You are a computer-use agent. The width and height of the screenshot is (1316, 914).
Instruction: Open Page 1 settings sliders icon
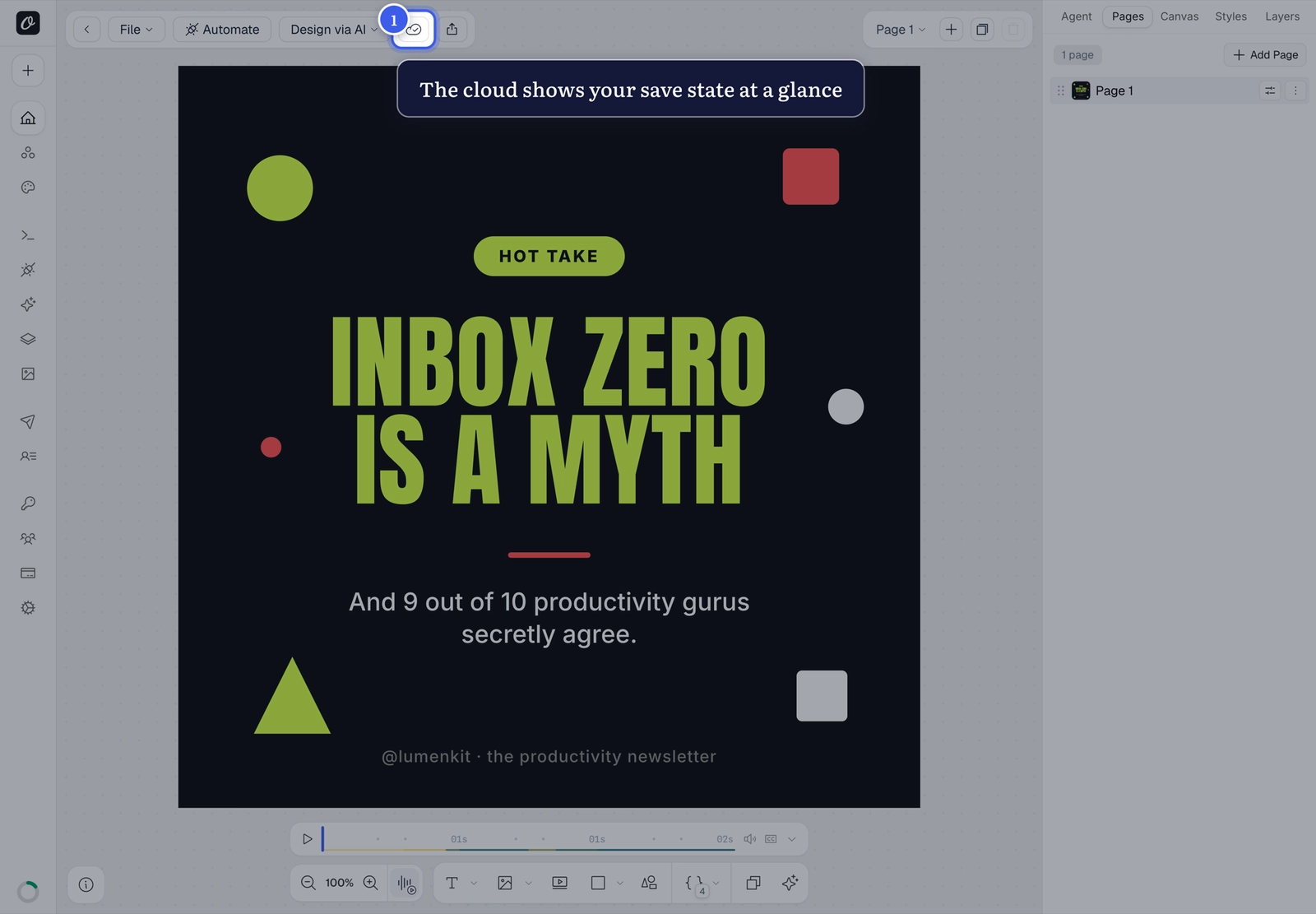click(1270, 90)
